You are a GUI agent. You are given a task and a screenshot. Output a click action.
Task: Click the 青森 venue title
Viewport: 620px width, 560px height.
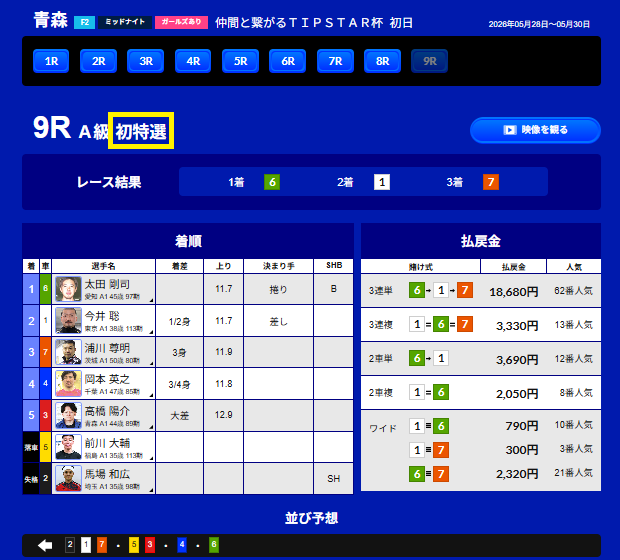[51, 20]
